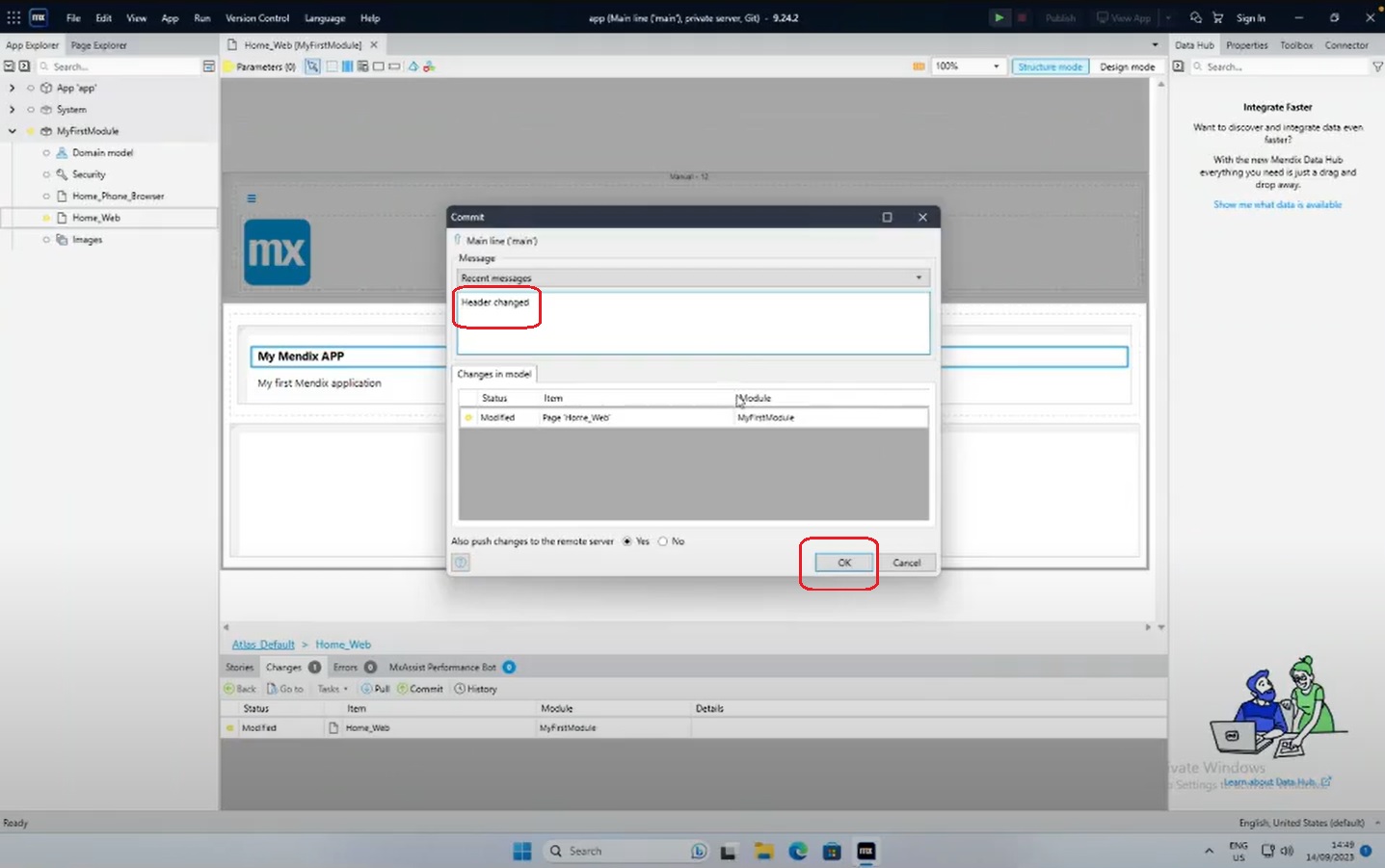Image resolution: width=1385 pixels, height=868 pixels.
Task: Open the Version Control menu
Action: (x=257, y=17)
